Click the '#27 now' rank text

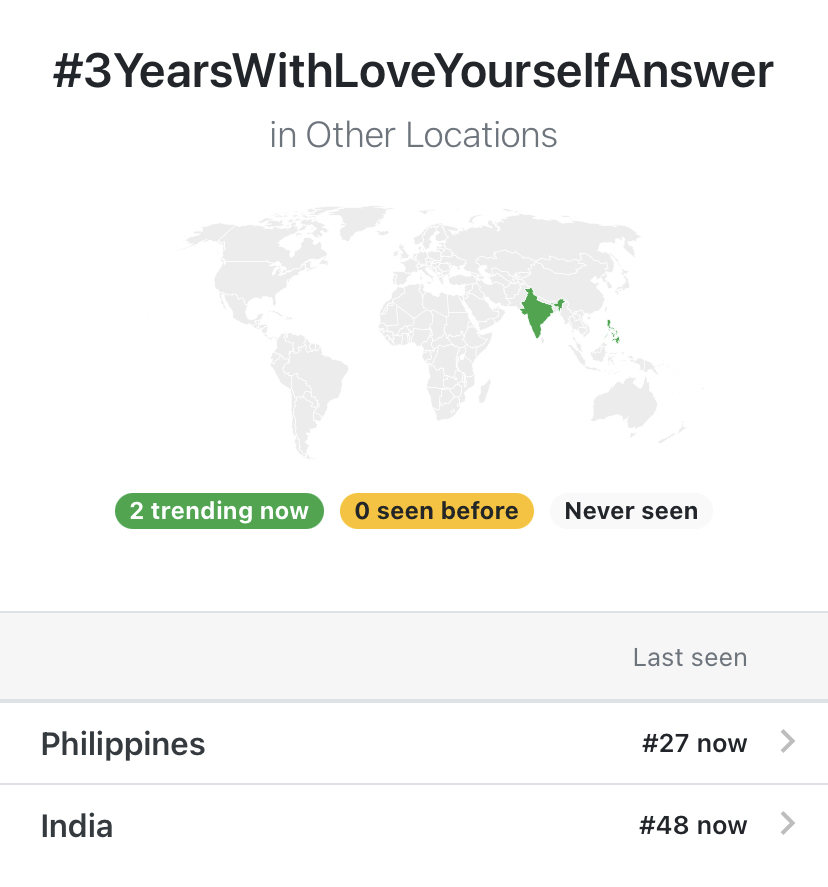click(x=695, y=743)
